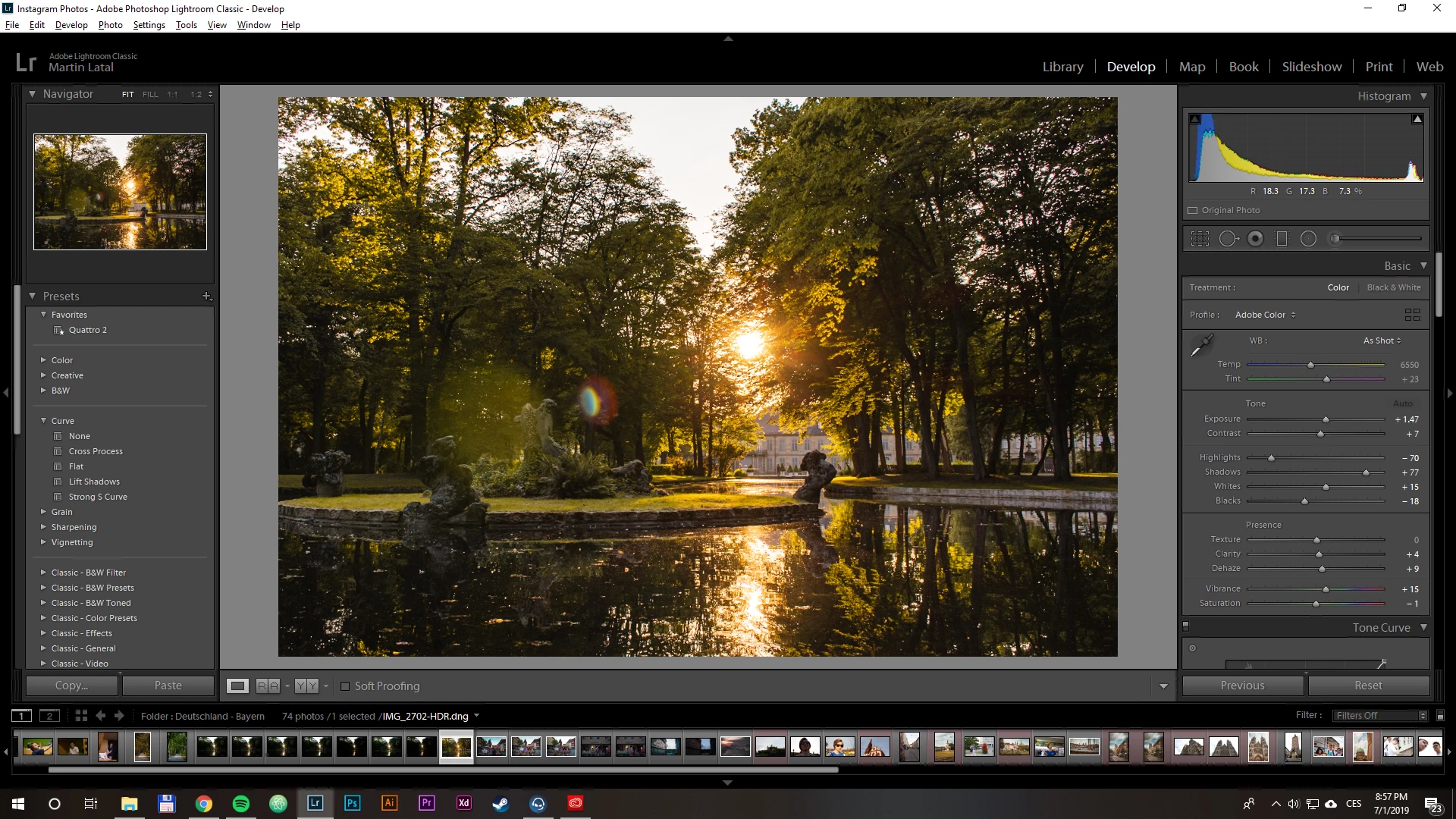Open the Settings menu
The image size is (1456, 819).
coord(149,25)
